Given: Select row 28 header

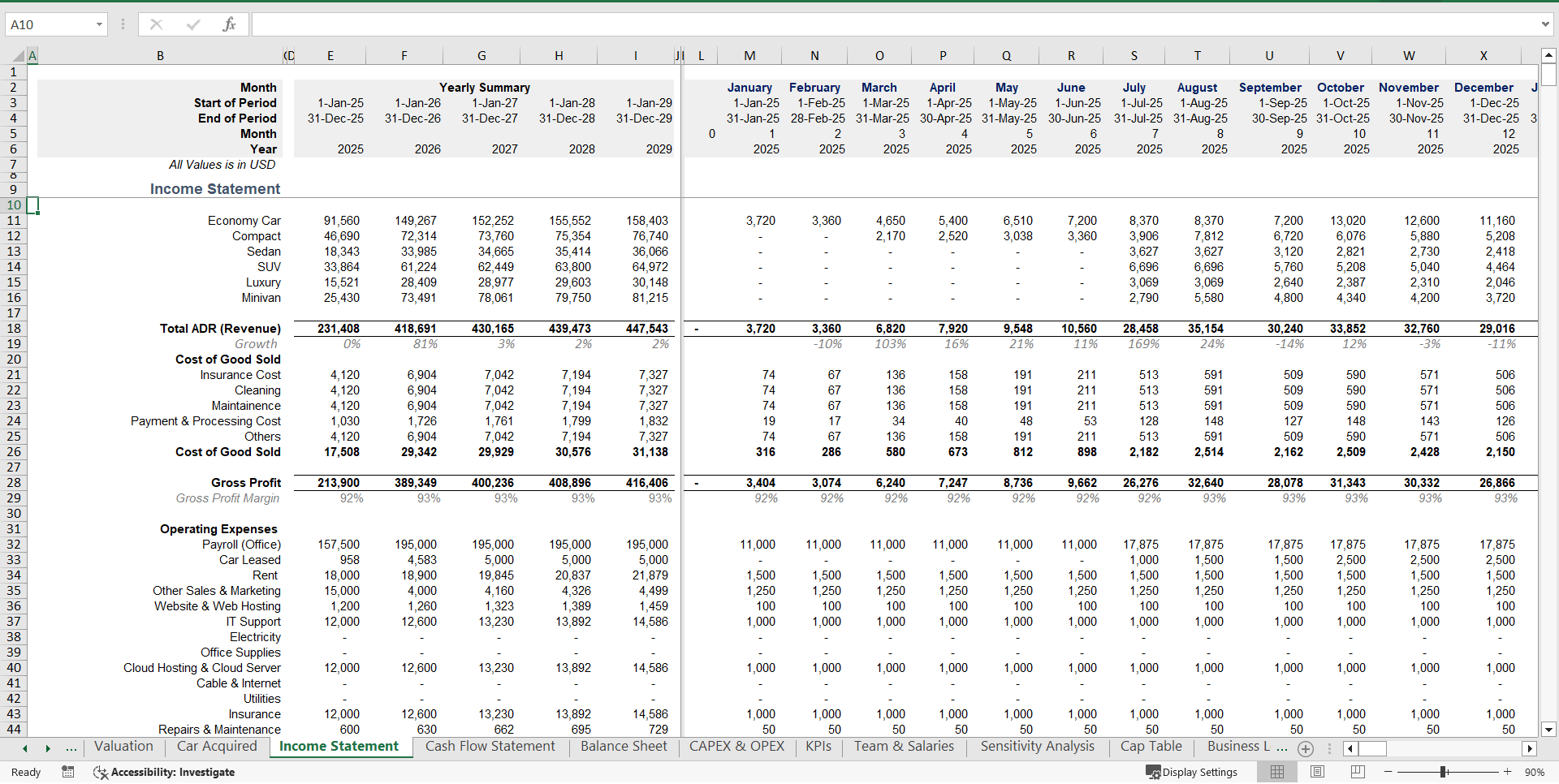Looking at the screenshot, I should click(14, 483).
